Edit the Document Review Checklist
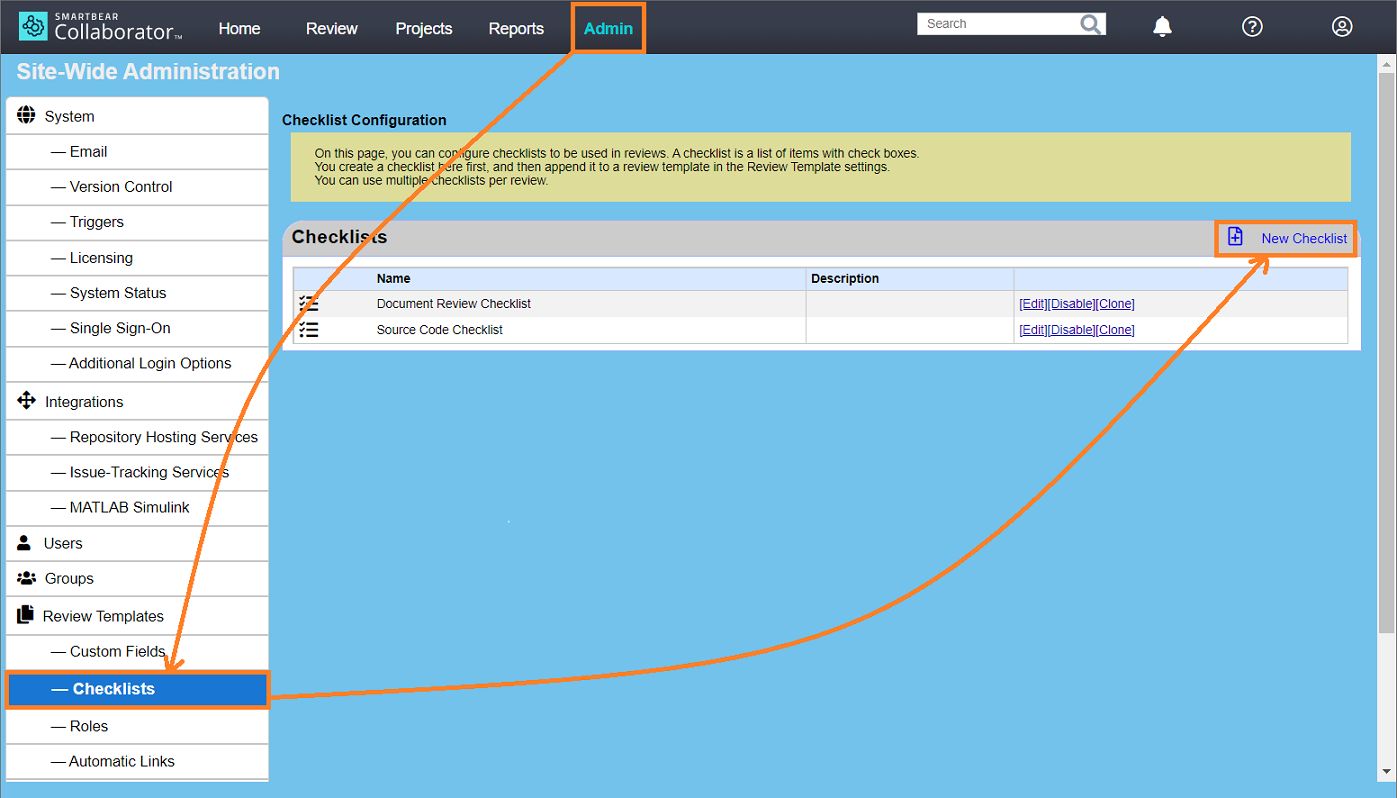The image size is (1397, 798). pos(1033,304)
